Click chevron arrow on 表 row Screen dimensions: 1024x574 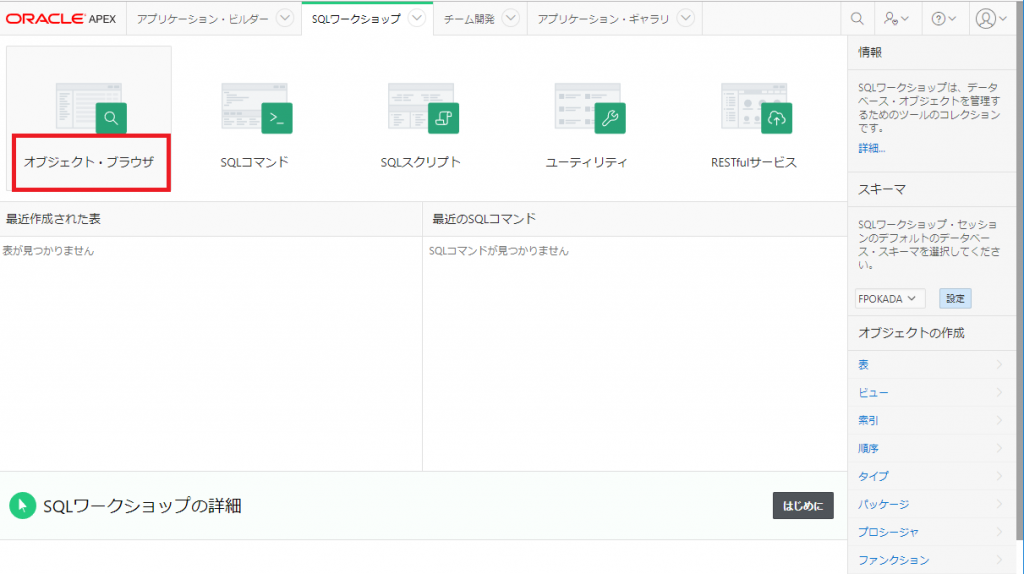point(999,364)
